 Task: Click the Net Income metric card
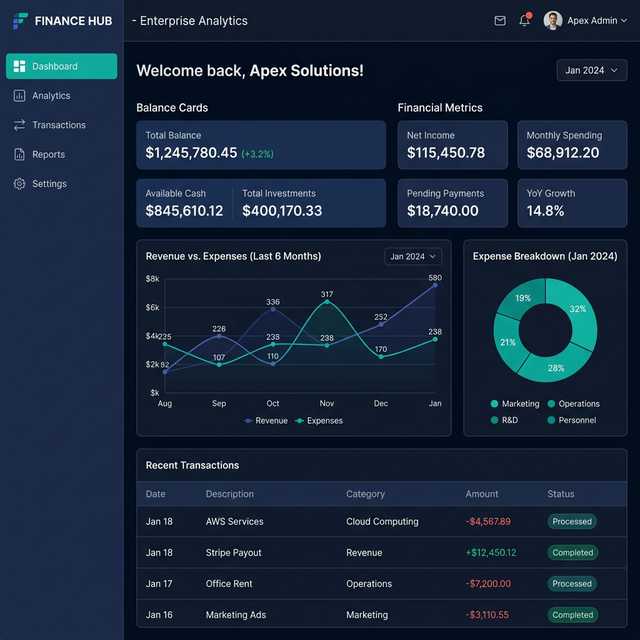453,145
